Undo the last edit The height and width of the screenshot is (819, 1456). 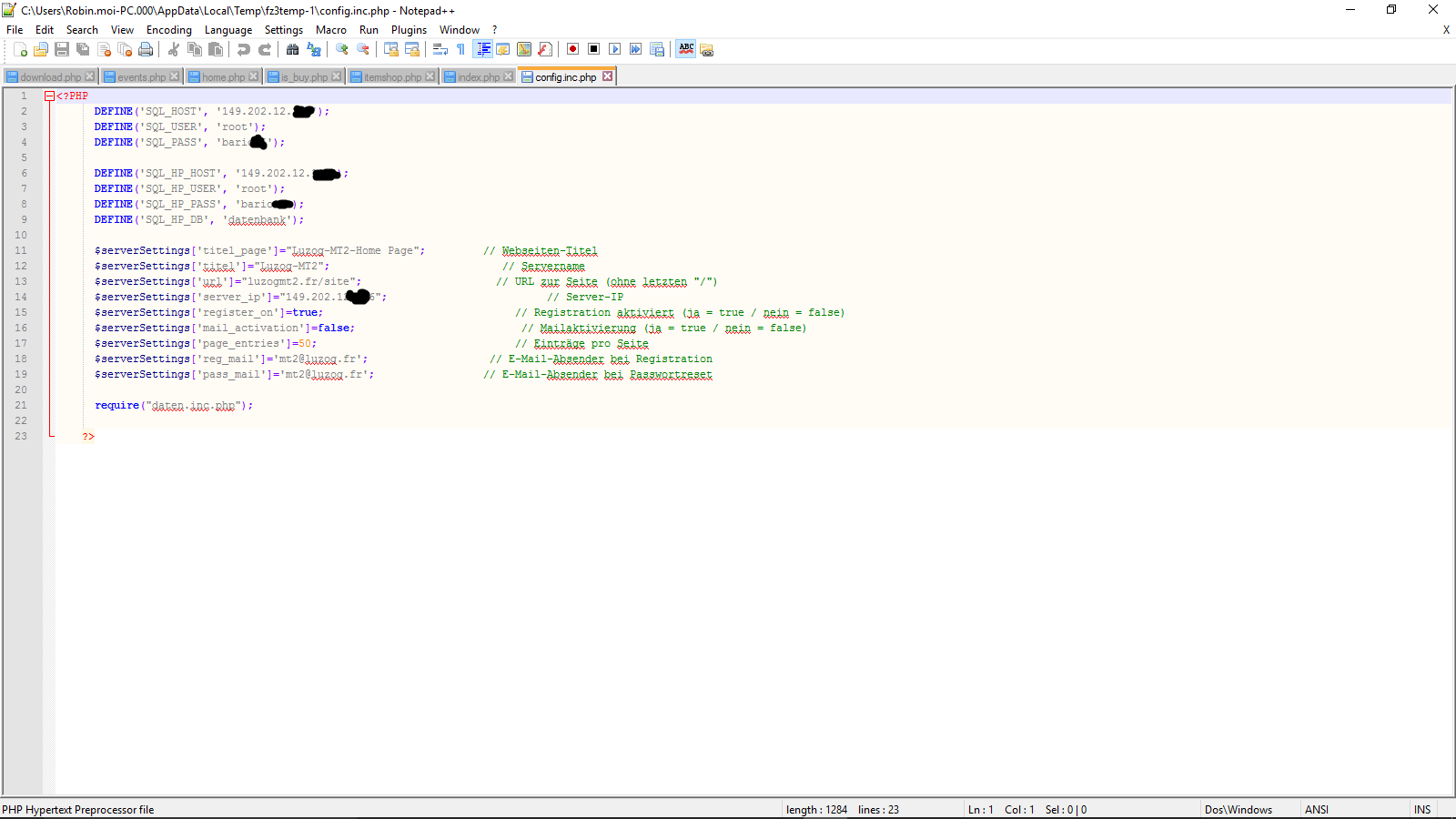(x=244, y=49)
